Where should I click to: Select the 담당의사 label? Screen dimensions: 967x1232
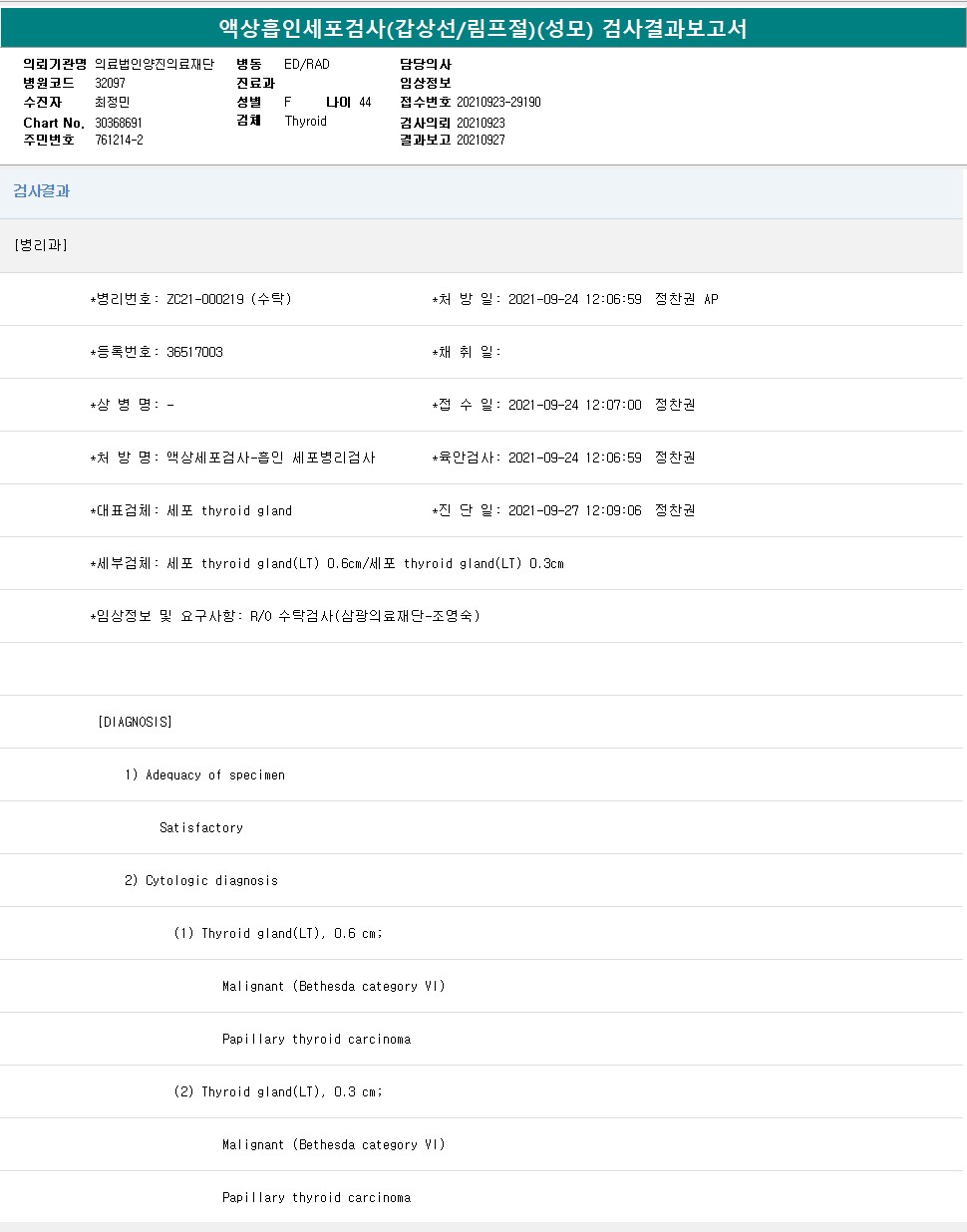426,65
